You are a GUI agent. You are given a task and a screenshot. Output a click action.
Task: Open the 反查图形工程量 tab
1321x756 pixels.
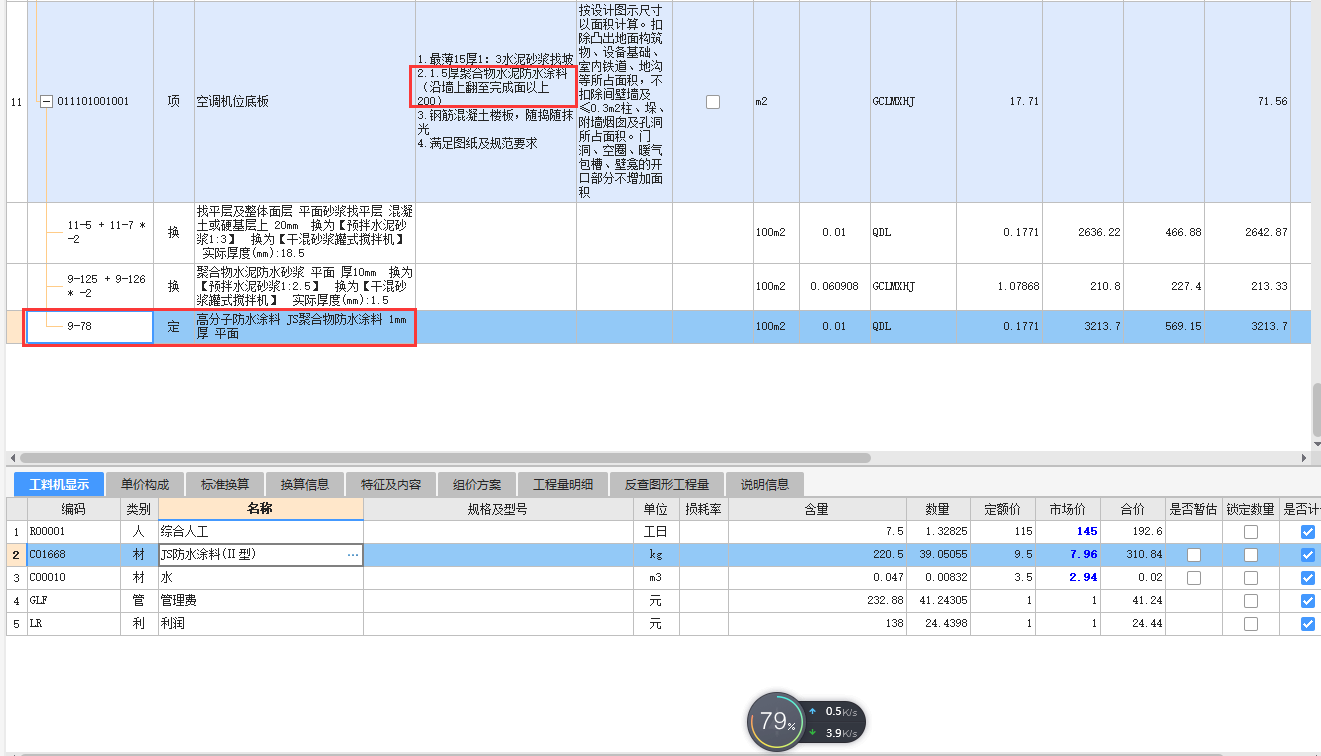click(666, 485)
